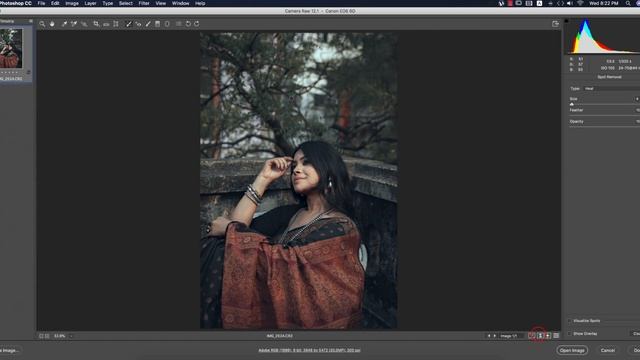Click the macOS volume icon in menu bar
Viewport: 640px width, 360px height.
tap(570, 3)
